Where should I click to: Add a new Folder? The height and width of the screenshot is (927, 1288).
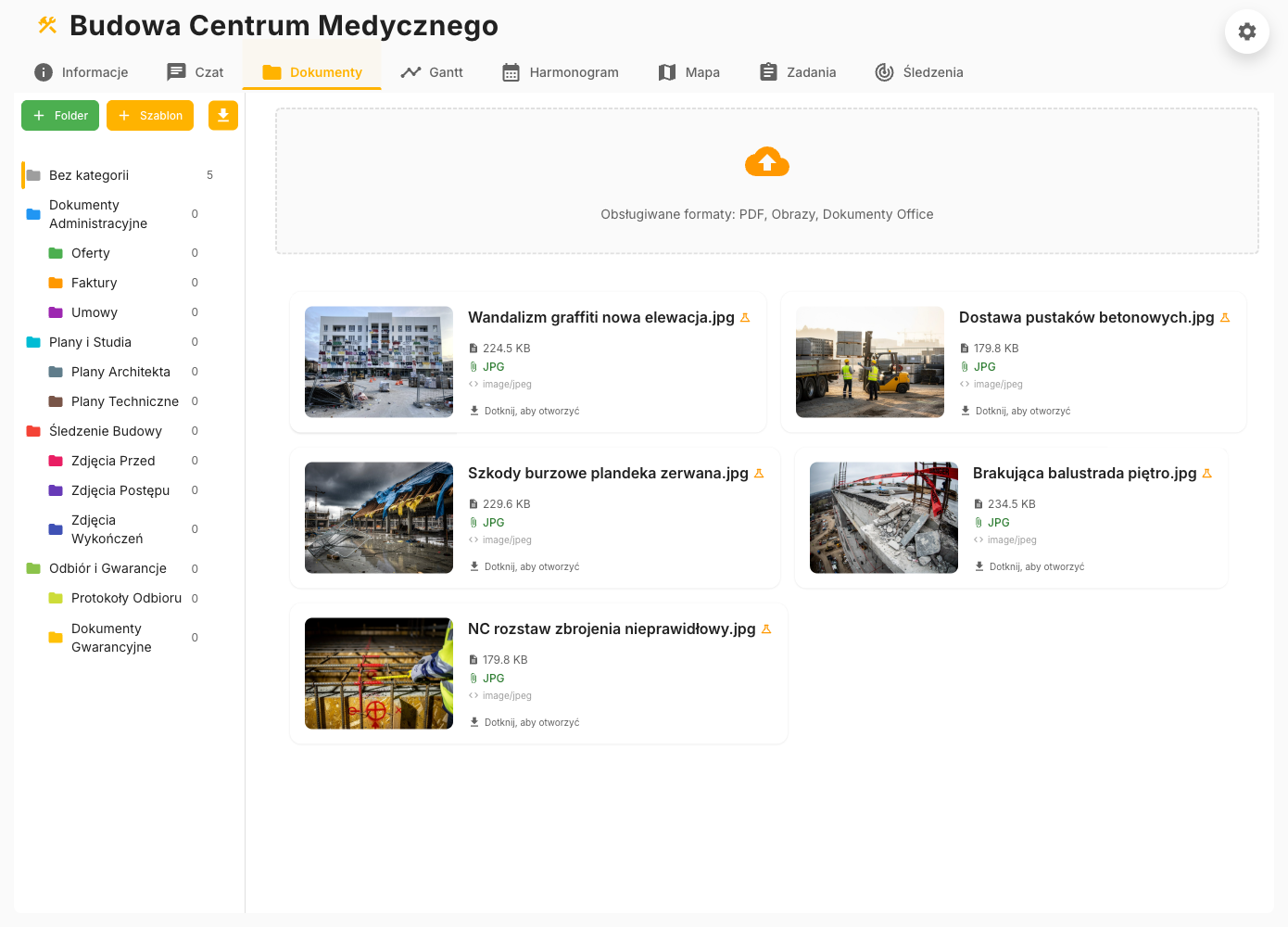[60, 116]
